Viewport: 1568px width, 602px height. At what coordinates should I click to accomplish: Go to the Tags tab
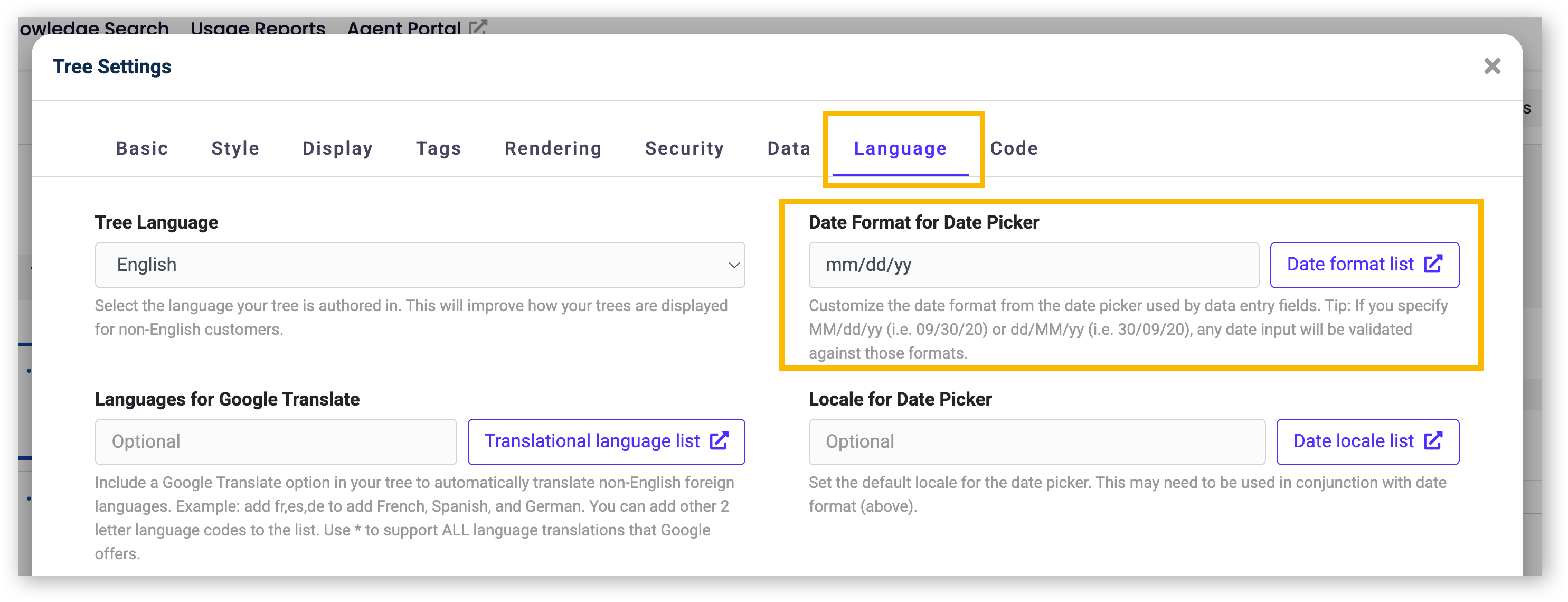[439, 148]
